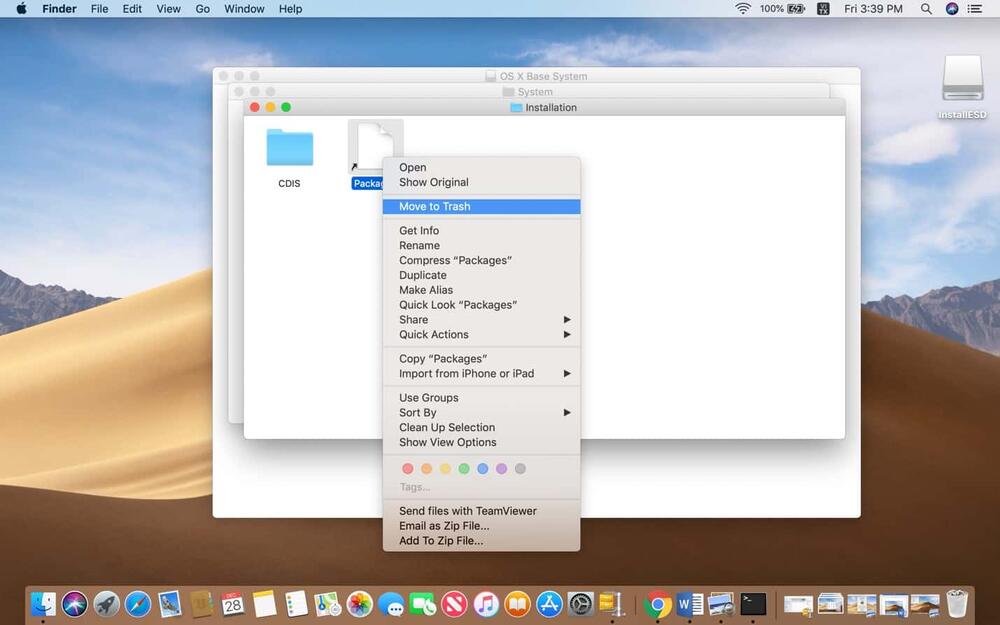Open the Go menu in menu bar
The image size is (1000, 625).
[203, 9]
